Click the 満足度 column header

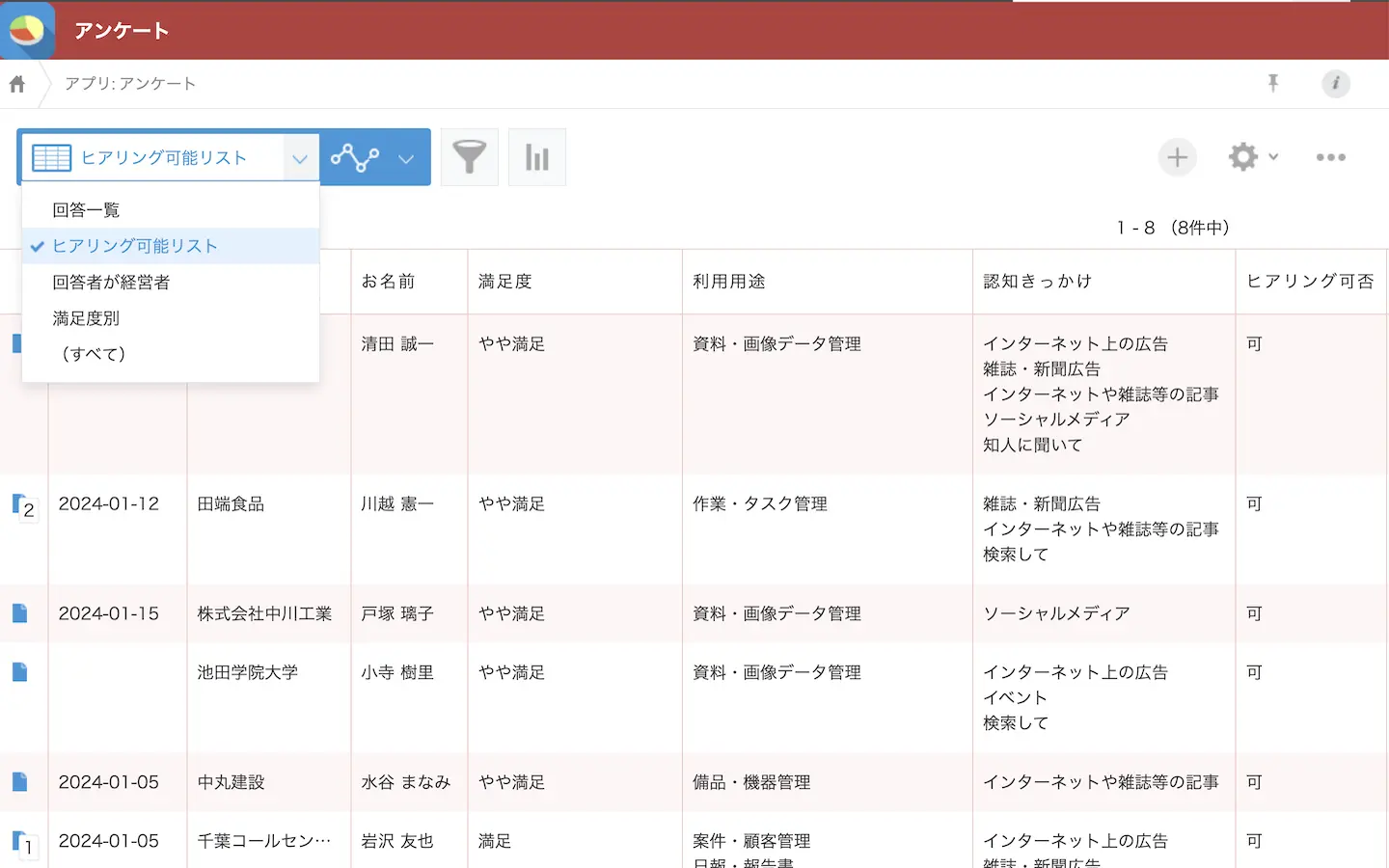505,282
